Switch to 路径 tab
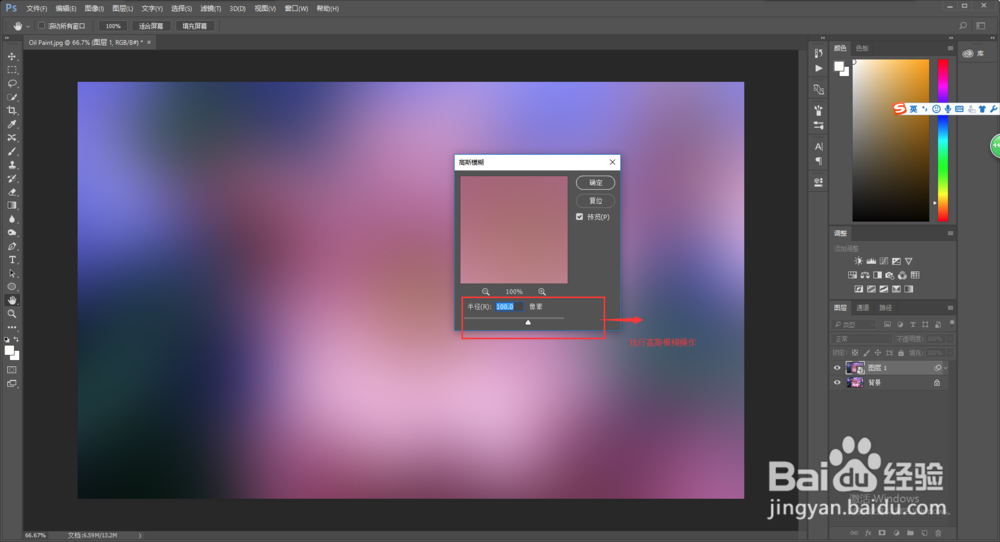 point(886,307)
